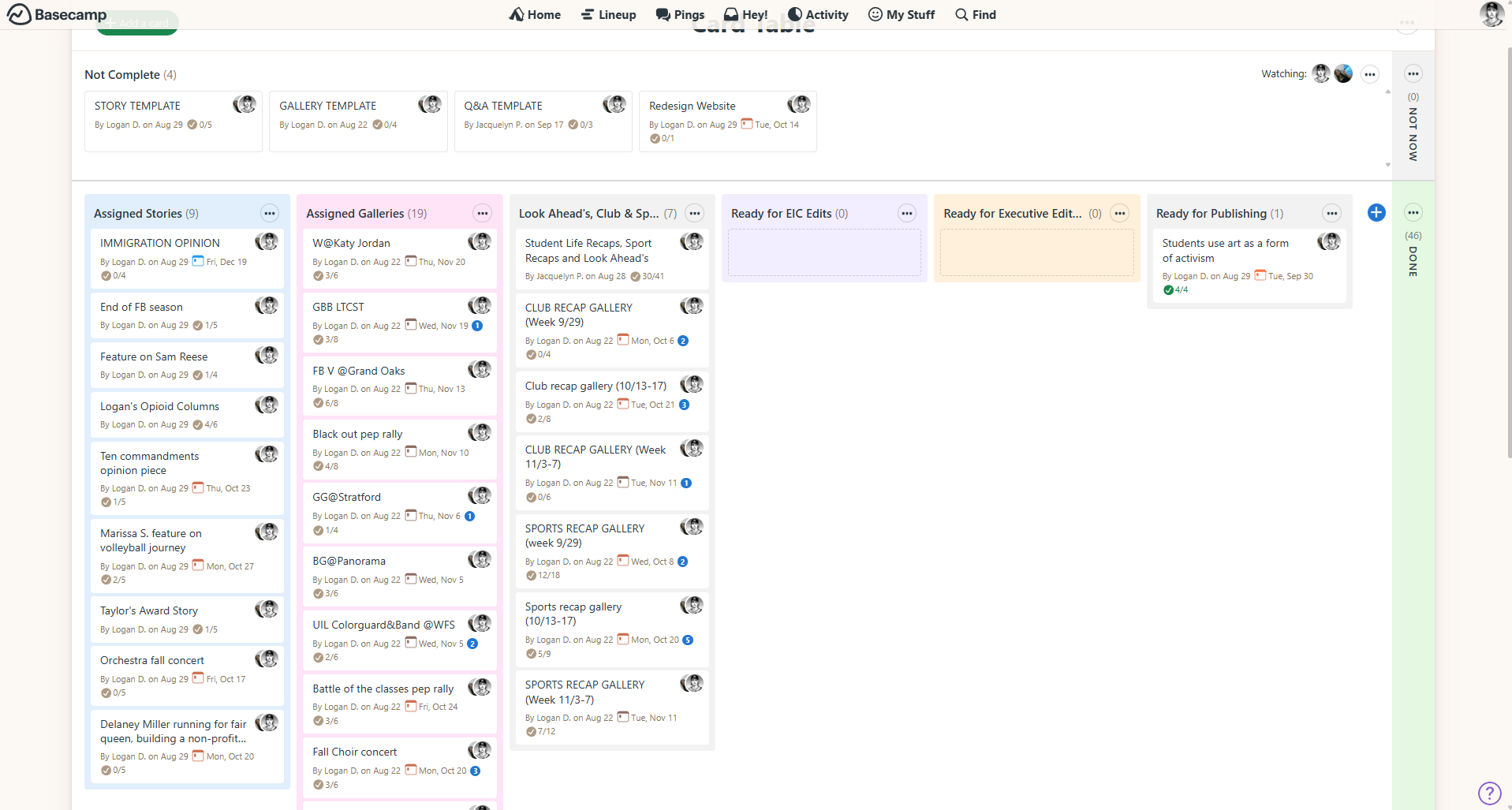Add a new column with the blue plus icon
The image size is (1512, 810).
(x=1376, y=213)
